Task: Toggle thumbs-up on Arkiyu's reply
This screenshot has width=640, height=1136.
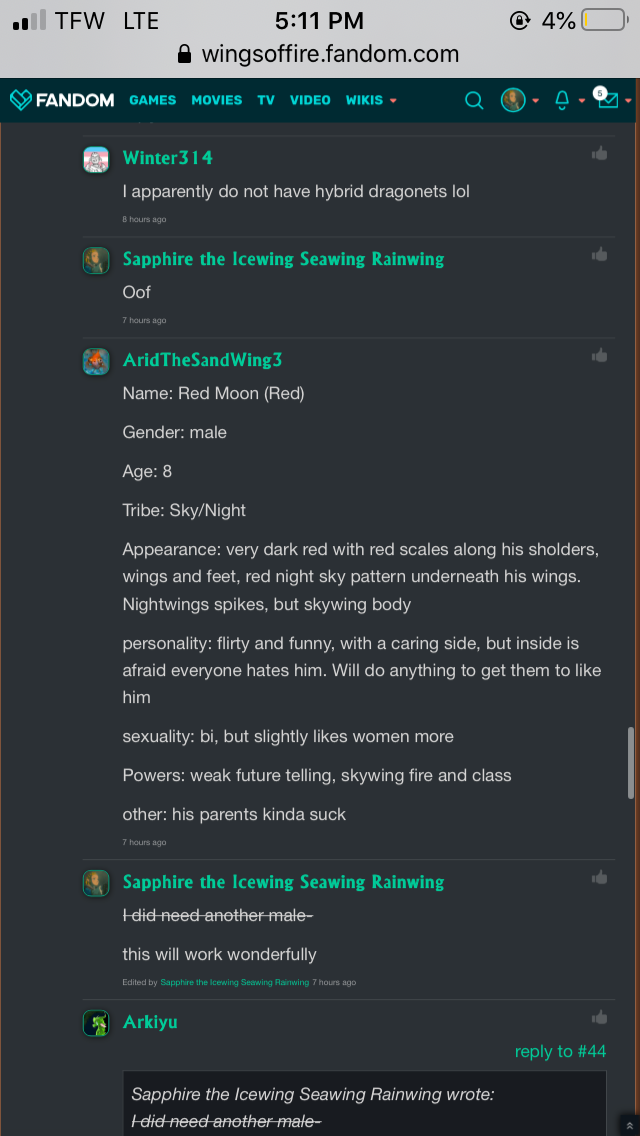Action: [x=599, y=1017]
